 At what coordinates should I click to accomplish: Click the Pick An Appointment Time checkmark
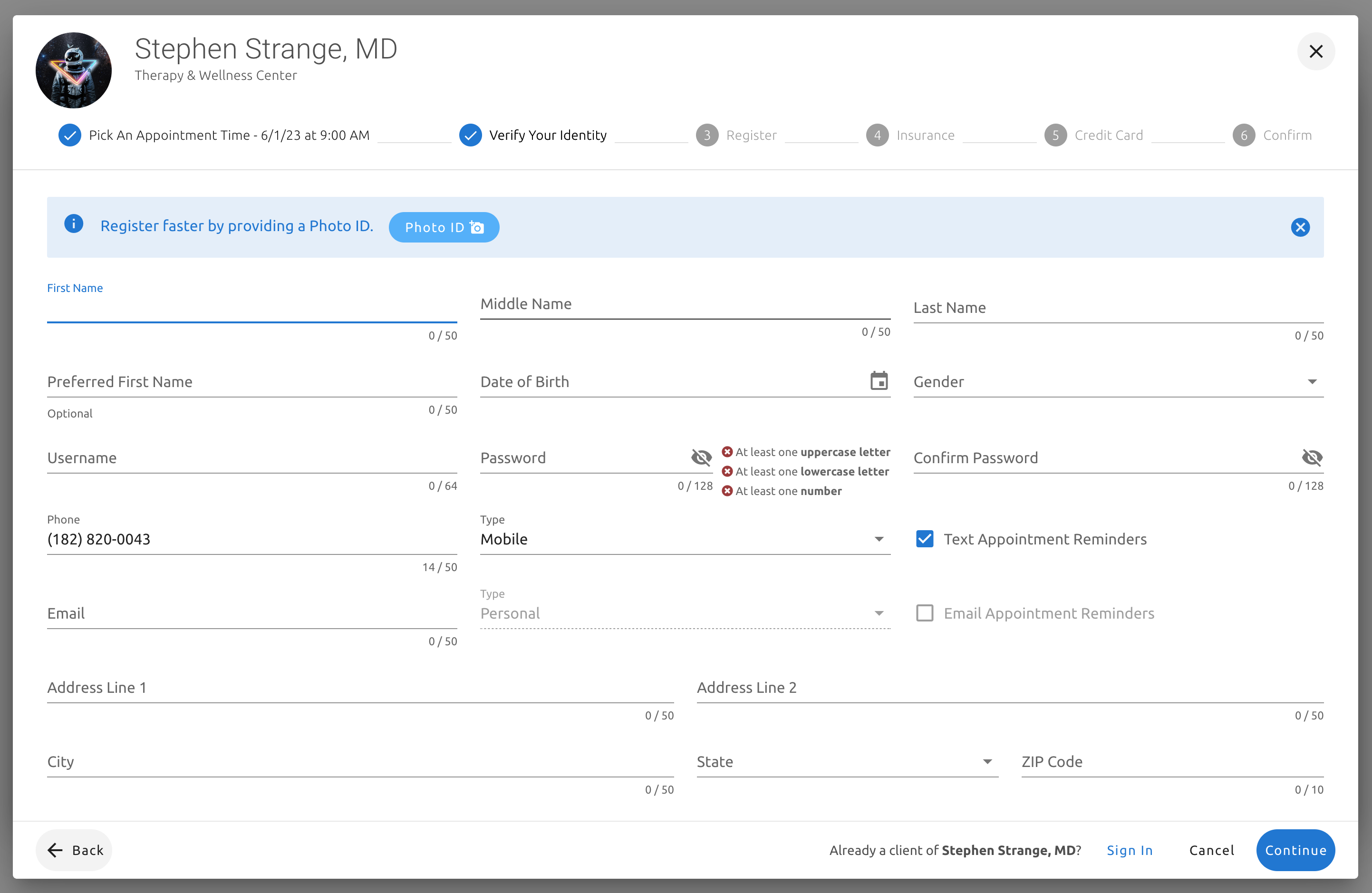tap(70, 136)
